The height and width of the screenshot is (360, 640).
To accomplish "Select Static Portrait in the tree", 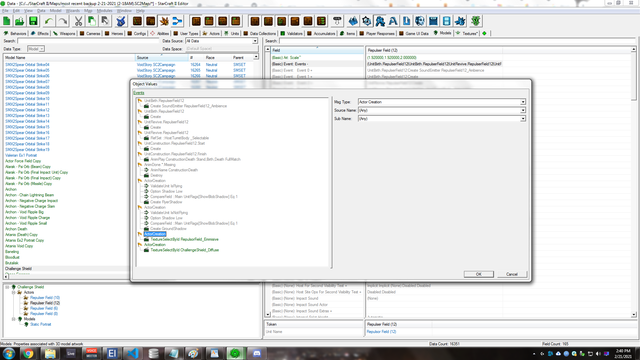I will point(40,324).
